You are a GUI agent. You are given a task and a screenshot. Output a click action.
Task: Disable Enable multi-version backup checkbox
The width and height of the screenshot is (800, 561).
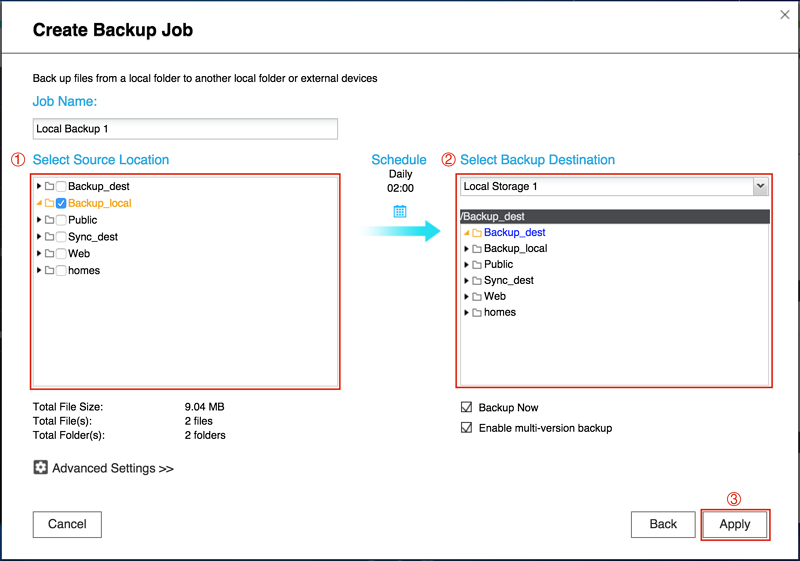coord(467,428)
